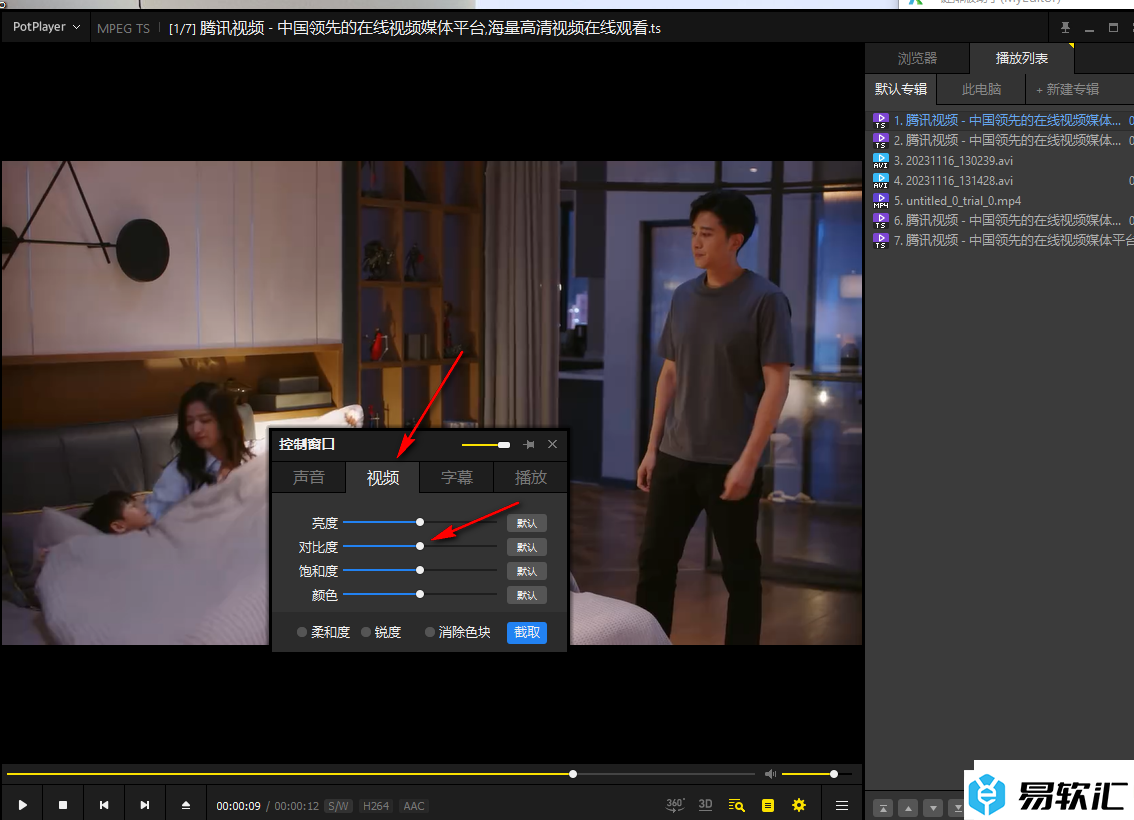This screenshot has width=1134, height=820.
Task: Adjust the 亮度 brightness slider
Action: [419, 522]
